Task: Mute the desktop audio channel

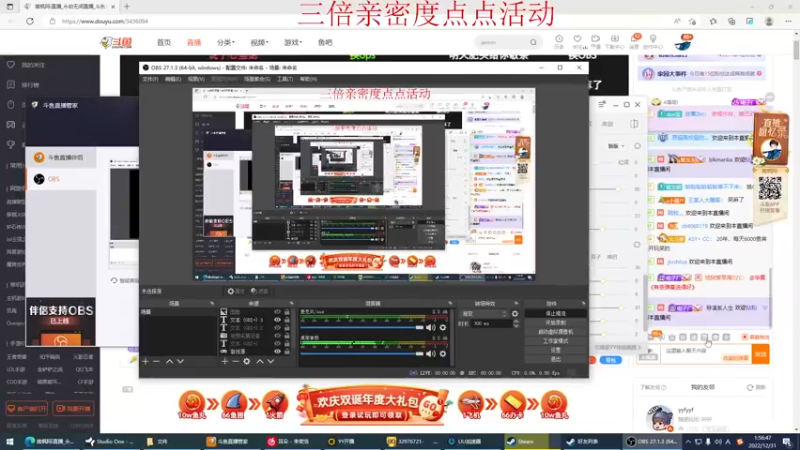Action: [x=431, y=354]
